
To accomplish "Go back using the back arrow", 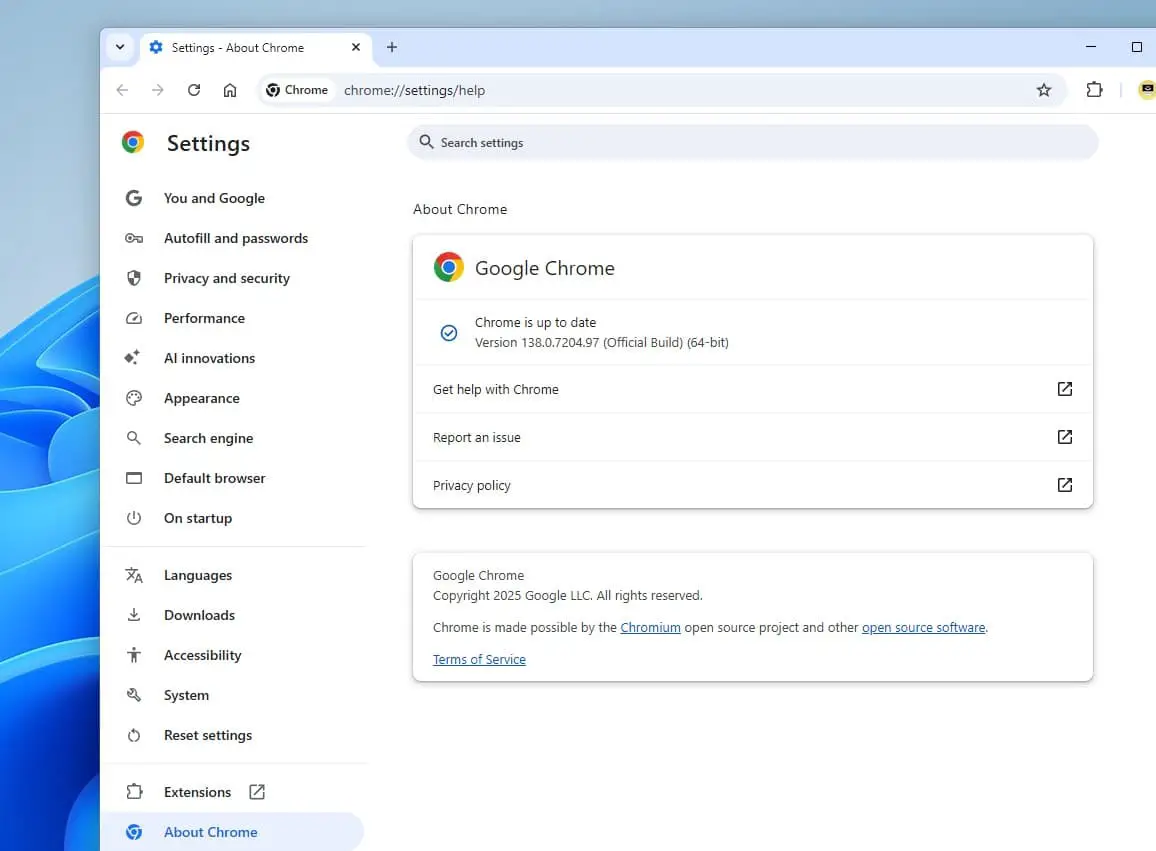I will click(x=122, y=90).
